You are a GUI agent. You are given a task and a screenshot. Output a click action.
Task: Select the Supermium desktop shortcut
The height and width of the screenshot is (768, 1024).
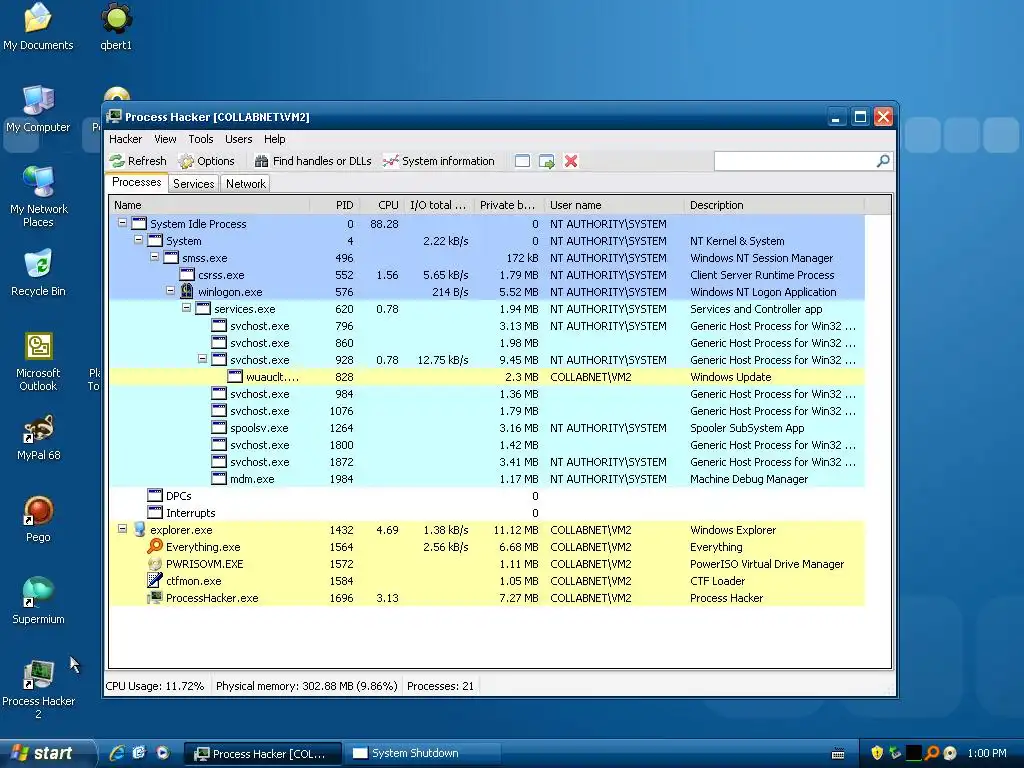click(x=38, y=601)
